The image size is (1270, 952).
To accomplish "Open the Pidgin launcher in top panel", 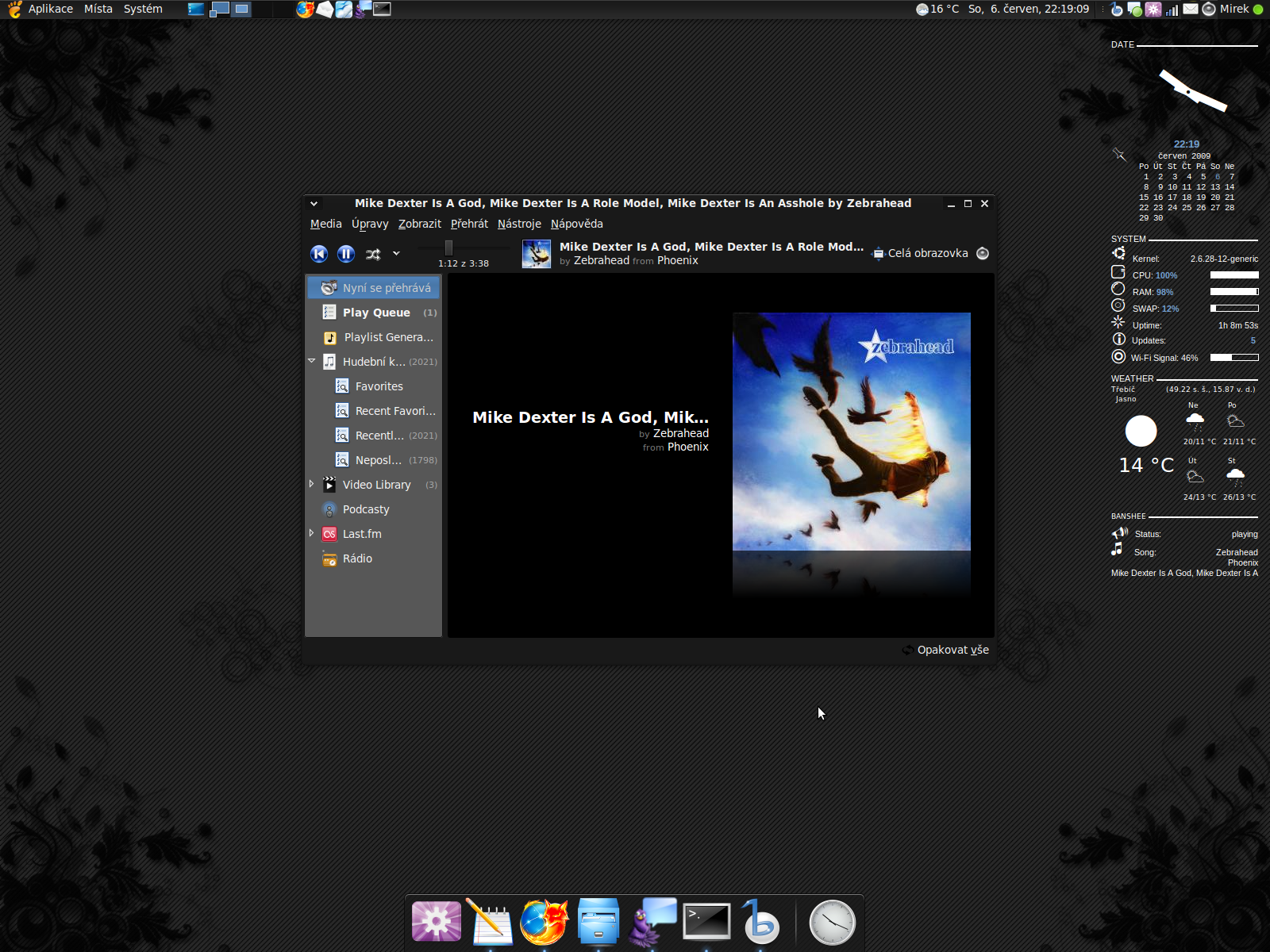I will pos(363,10).
